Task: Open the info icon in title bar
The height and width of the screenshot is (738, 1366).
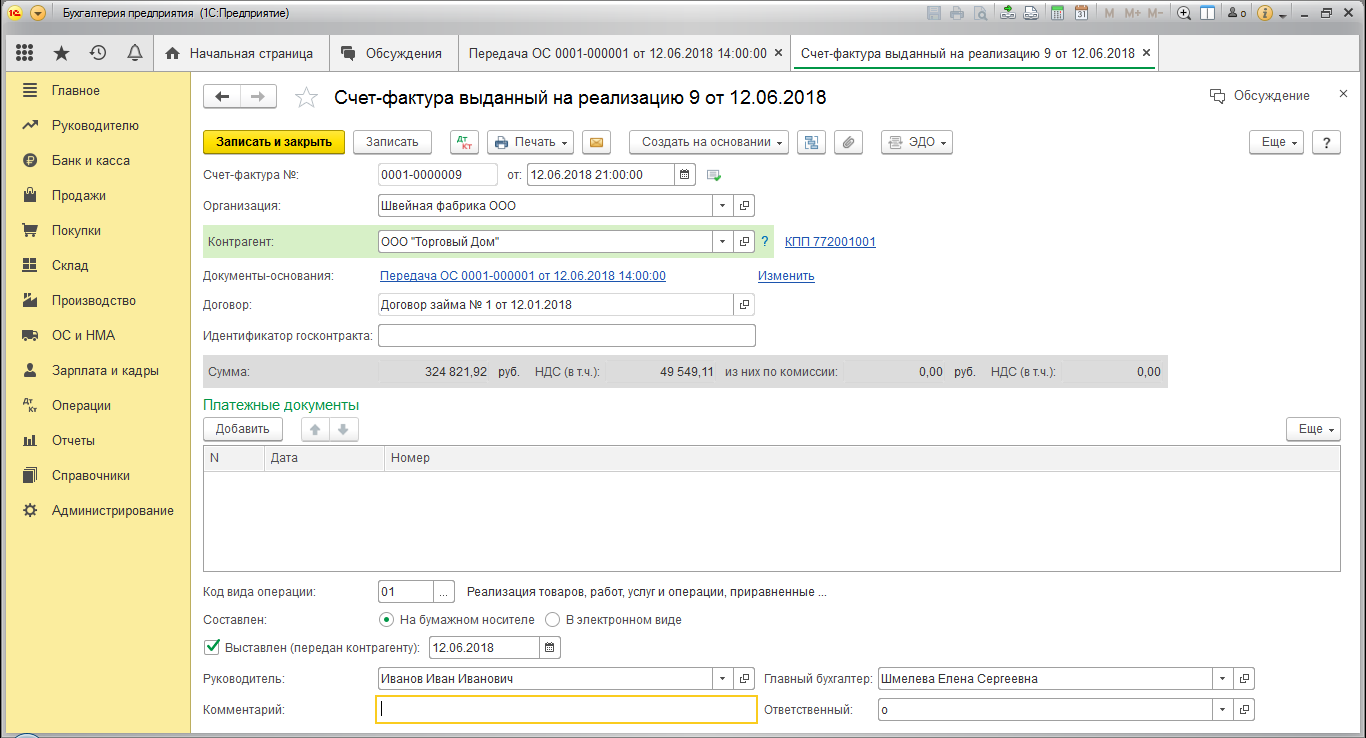Action: [x=1265, y=13]
